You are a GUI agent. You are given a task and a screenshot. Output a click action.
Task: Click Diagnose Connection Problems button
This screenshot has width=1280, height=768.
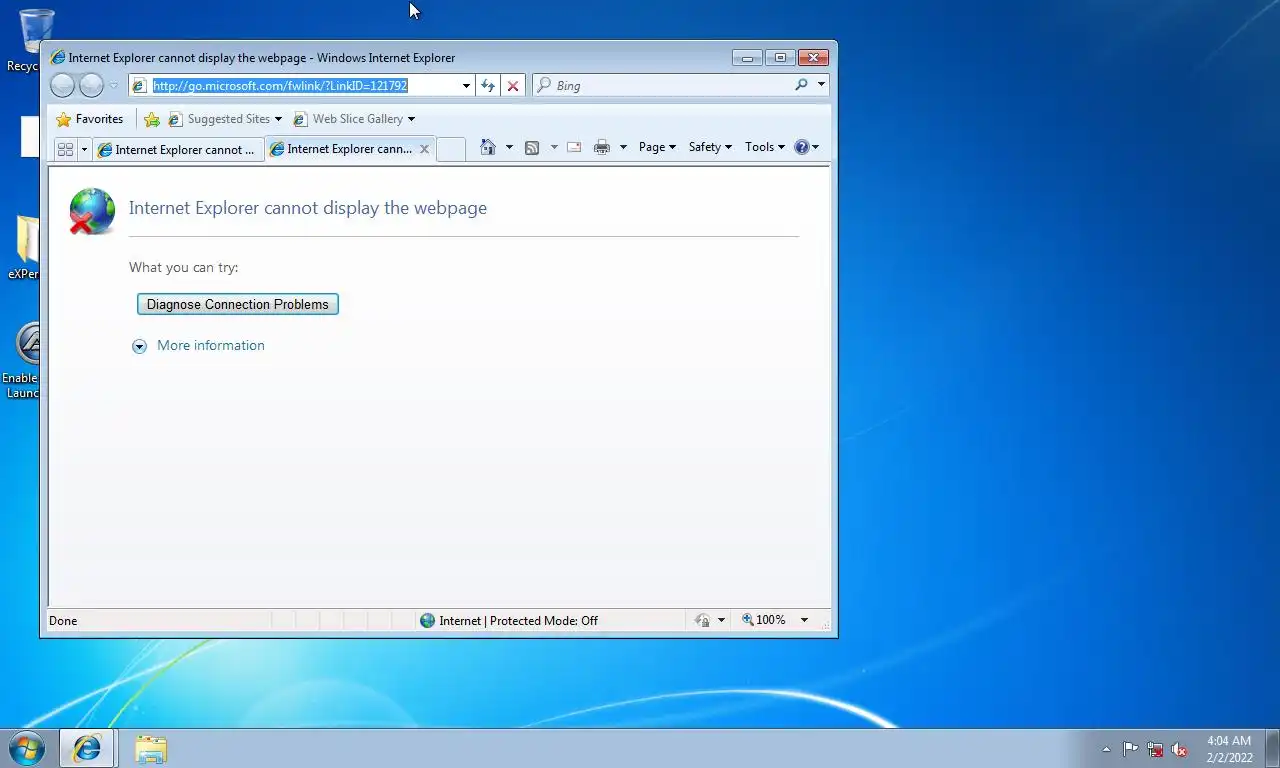coord(238,304)
